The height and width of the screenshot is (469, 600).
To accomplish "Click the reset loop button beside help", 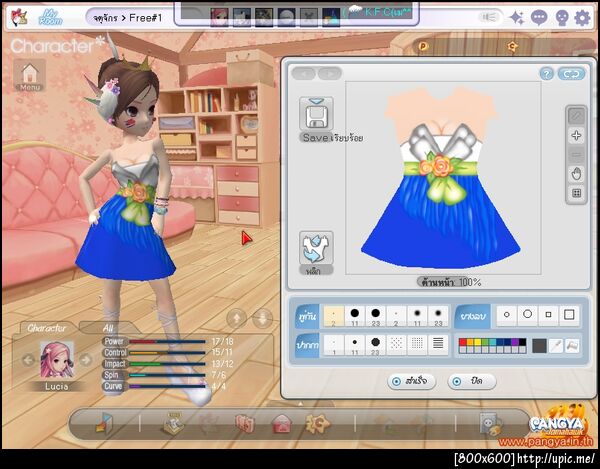I will point(571,73).
